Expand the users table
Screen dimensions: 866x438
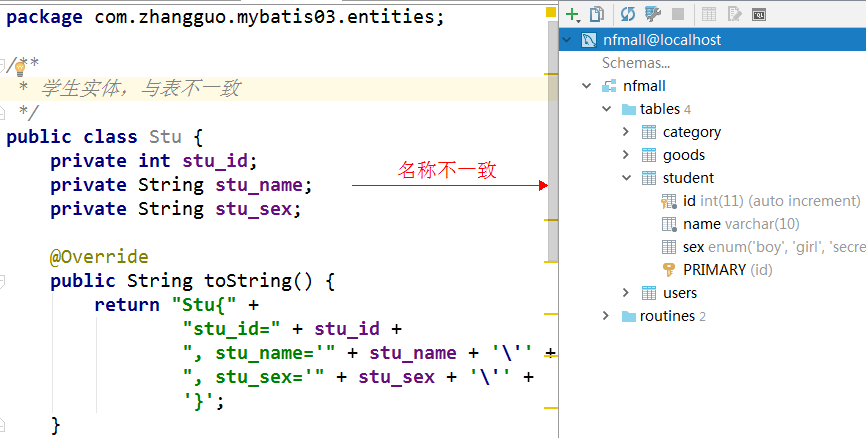pyautogui.click(x=626, y=292)
